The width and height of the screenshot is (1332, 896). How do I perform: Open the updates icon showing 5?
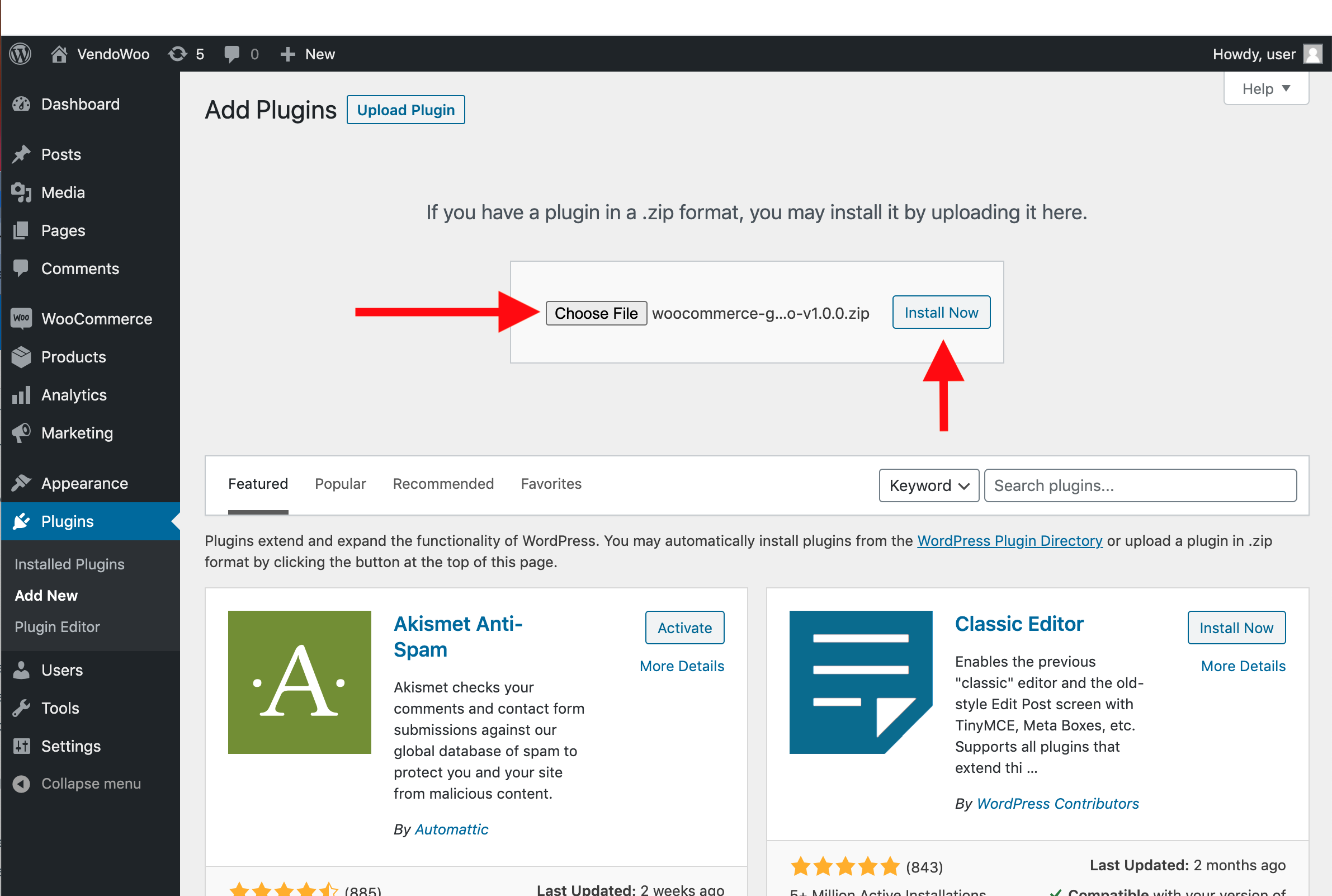(x=178, y=54)
